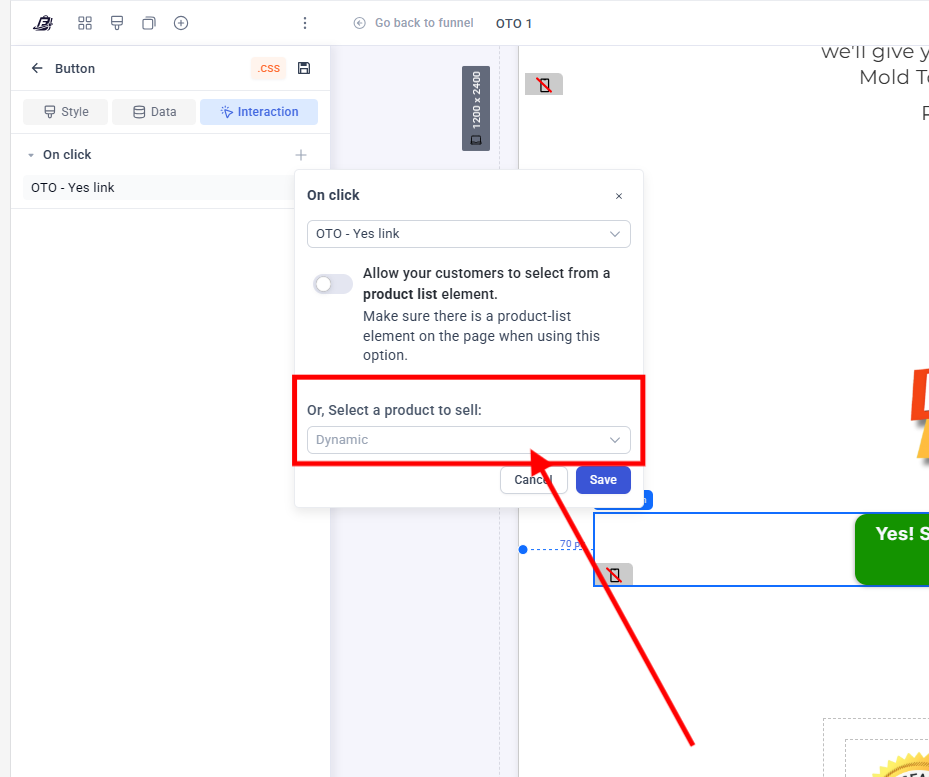929x777 pixels.
Task: Open the Dynamic product dropdown
Action: tap(468, 440)
